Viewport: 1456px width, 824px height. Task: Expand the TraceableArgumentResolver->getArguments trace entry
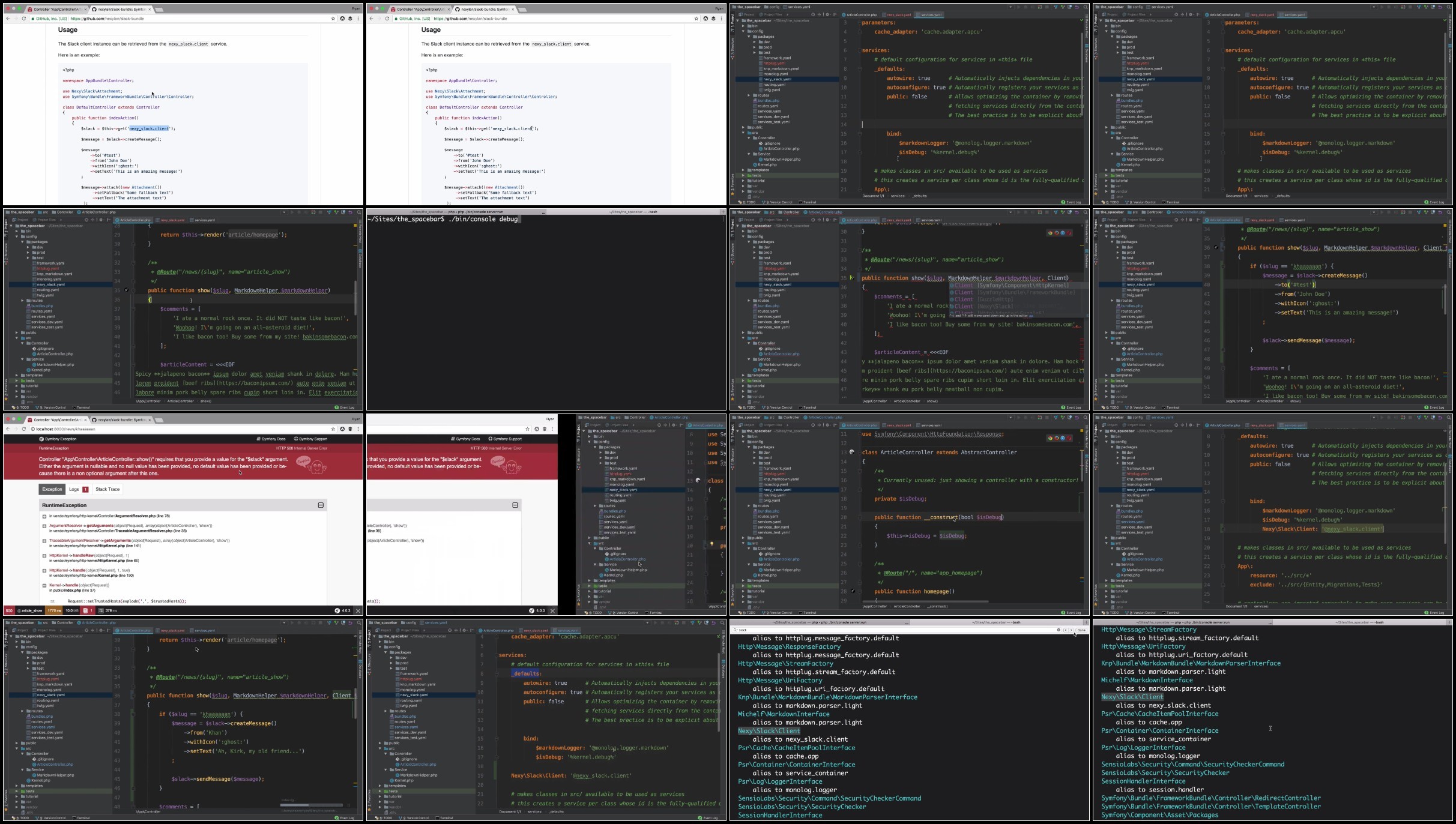44,541
